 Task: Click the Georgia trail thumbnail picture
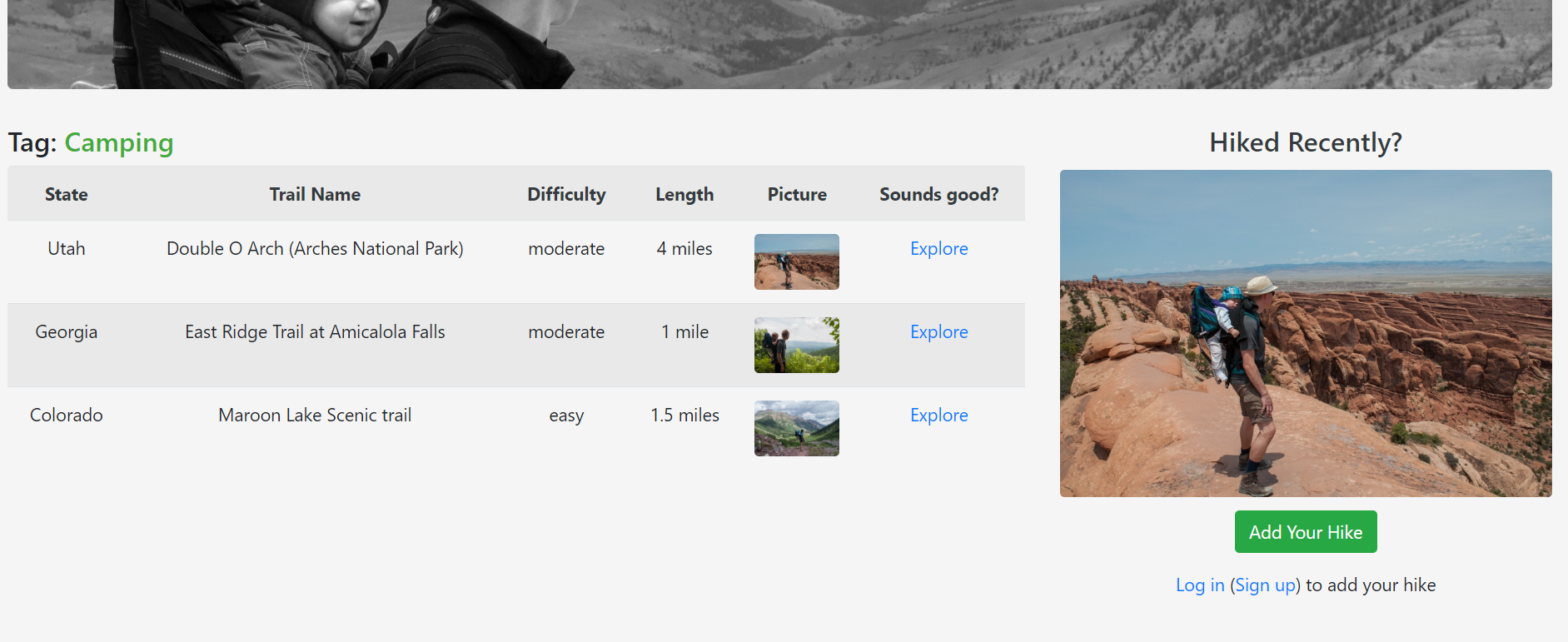coord(796,345)
